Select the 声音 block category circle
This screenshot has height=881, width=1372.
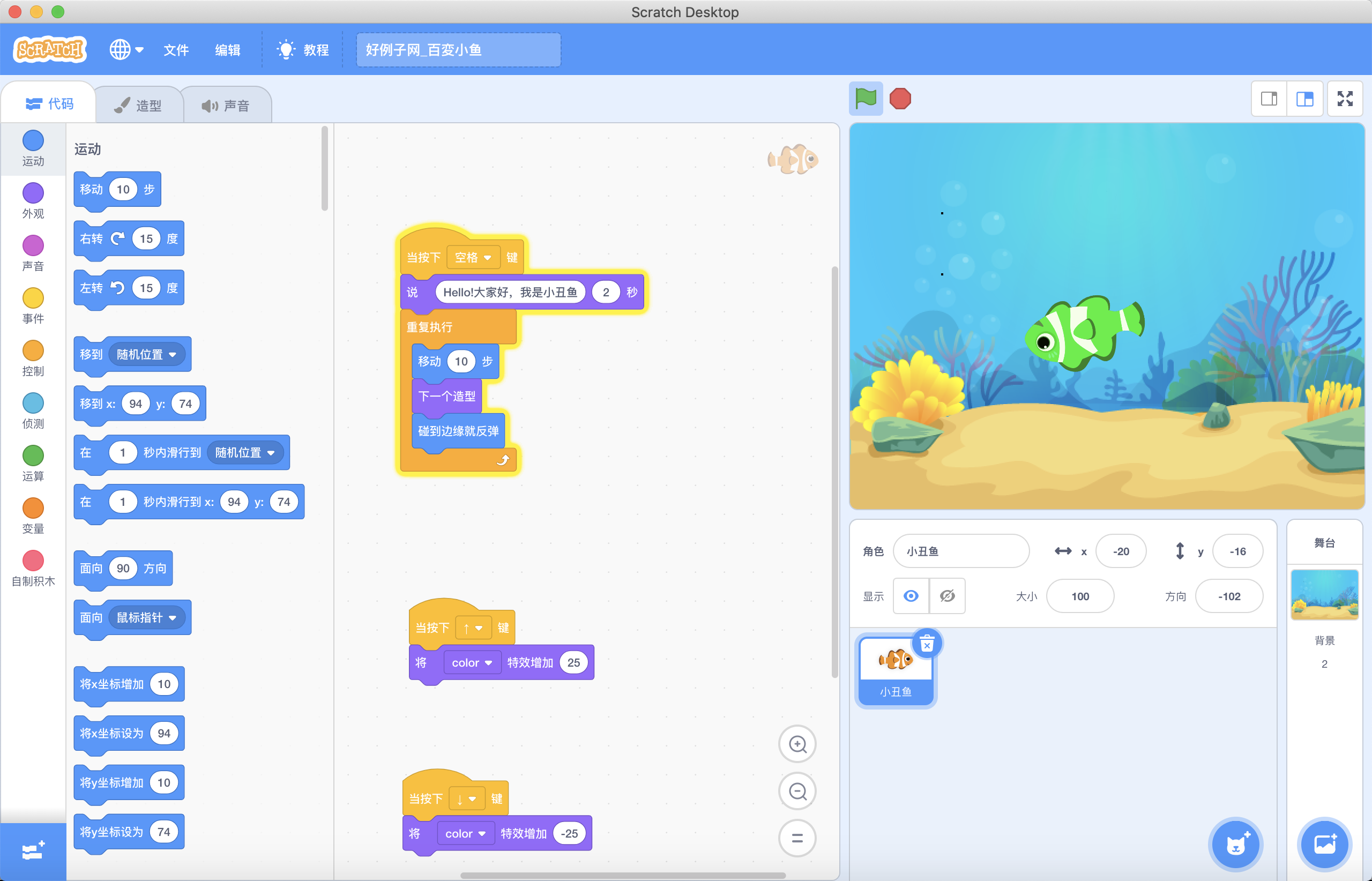[x=33, y=245]
